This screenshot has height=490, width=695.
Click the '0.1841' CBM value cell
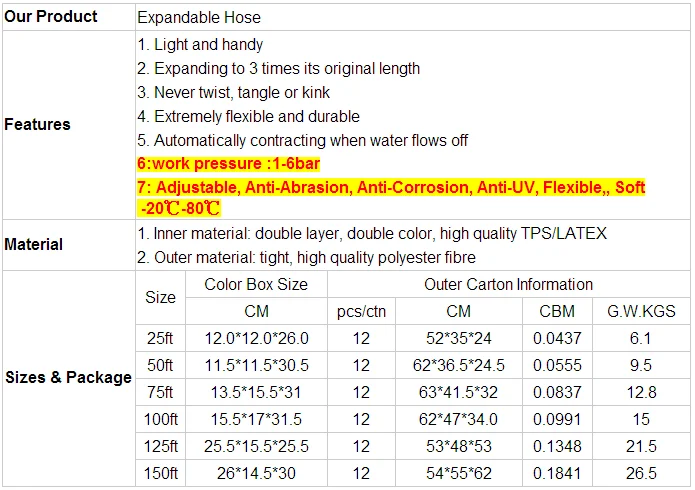(x=557, y=473)
